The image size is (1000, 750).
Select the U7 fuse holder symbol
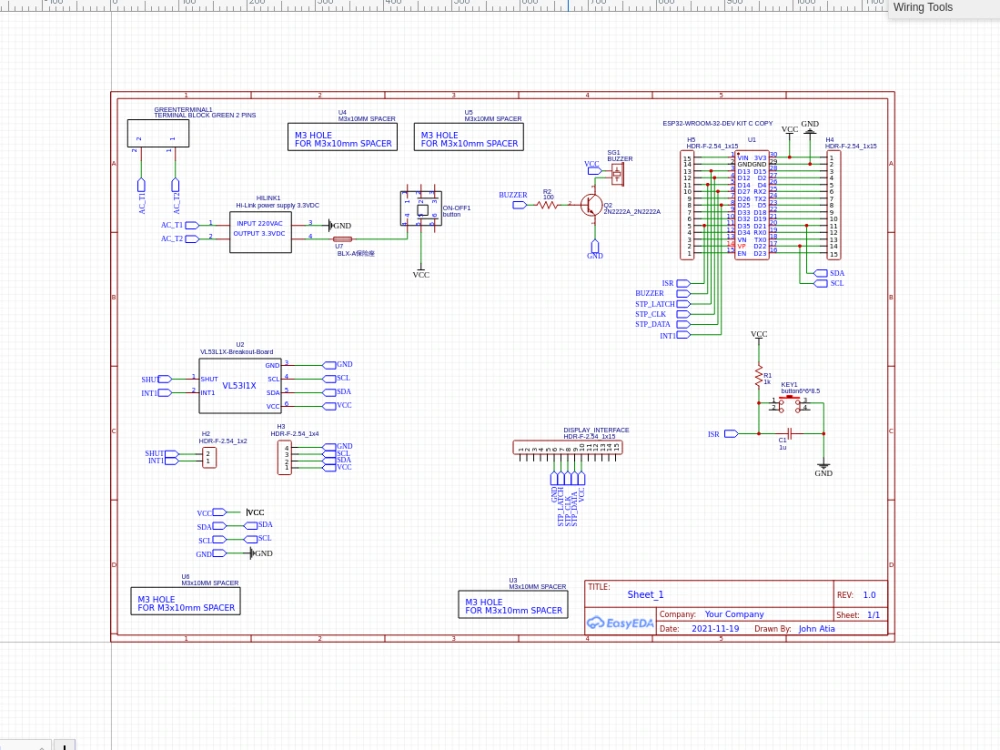pyautogui.click(x=342, y=239)
